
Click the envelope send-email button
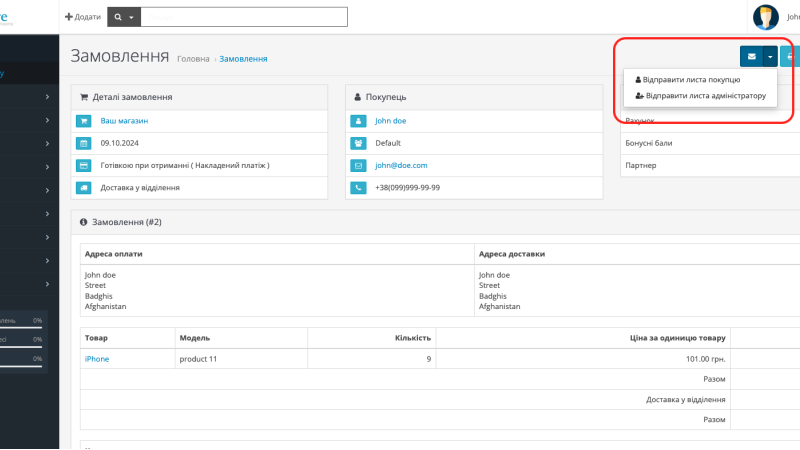(752, 57)
